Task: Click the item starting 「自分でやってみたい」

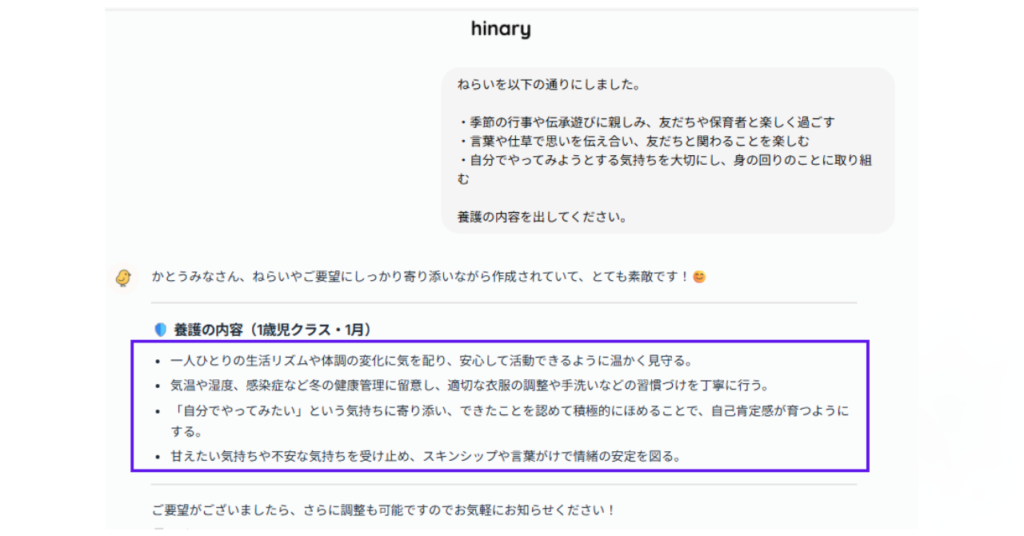Action: click(x=509, y=420)
